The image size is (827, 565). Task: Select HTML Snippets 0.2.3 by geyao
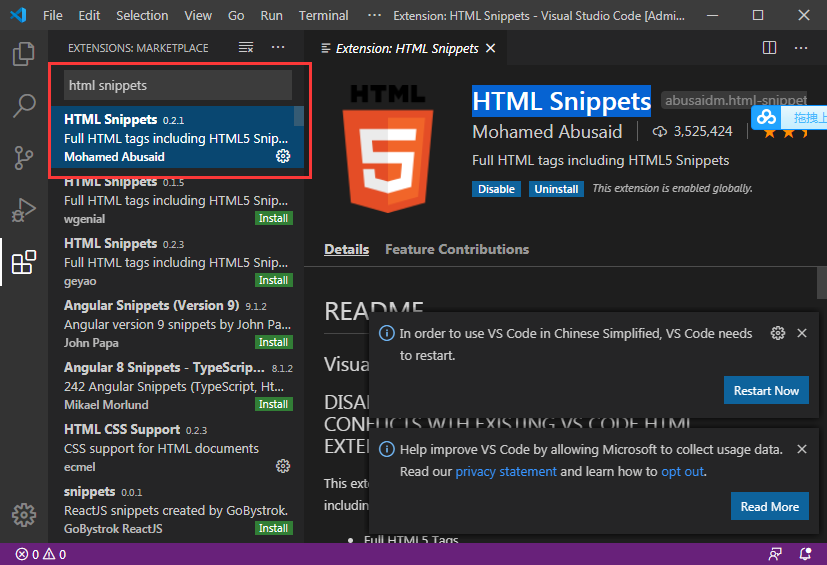pyautogui.click(x=178, y=261)
